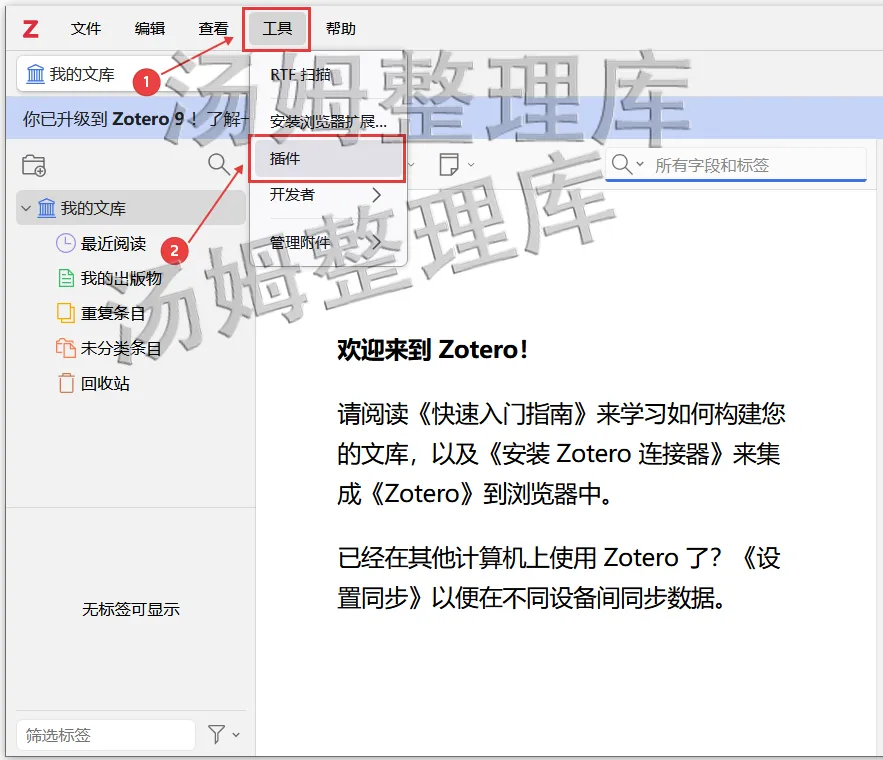The height and width of the screenshot is (760, 883).
Task: Click the 《安装 Zotero 连接器》 link
Action: (605, 454)
